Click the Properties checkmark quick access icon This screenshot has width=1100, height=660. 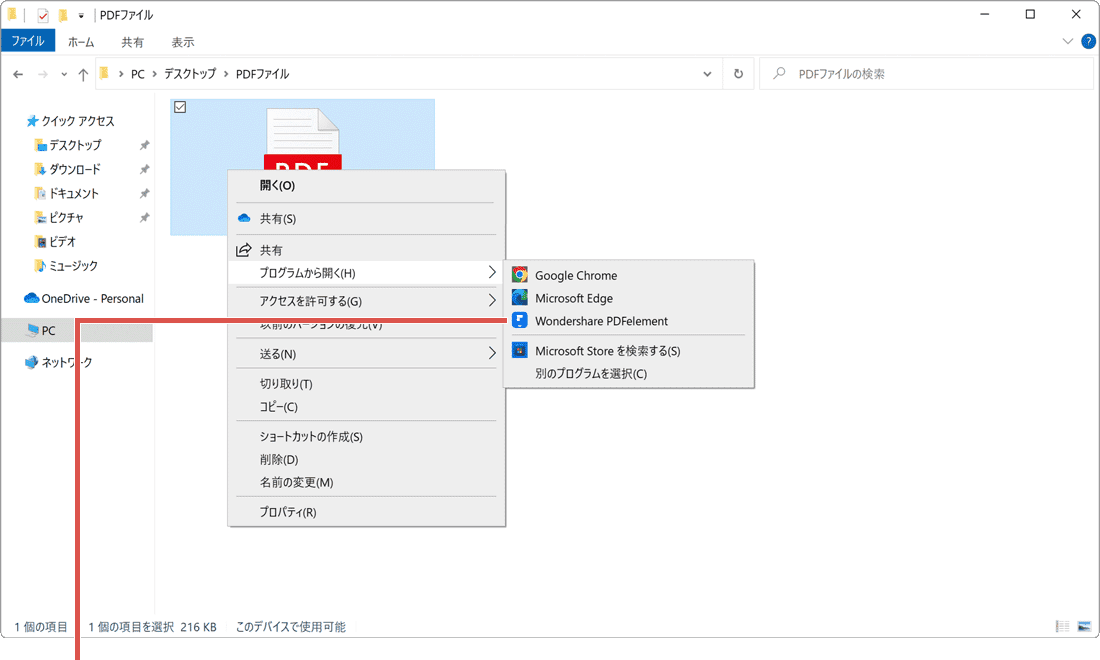[x=42, y=15]
